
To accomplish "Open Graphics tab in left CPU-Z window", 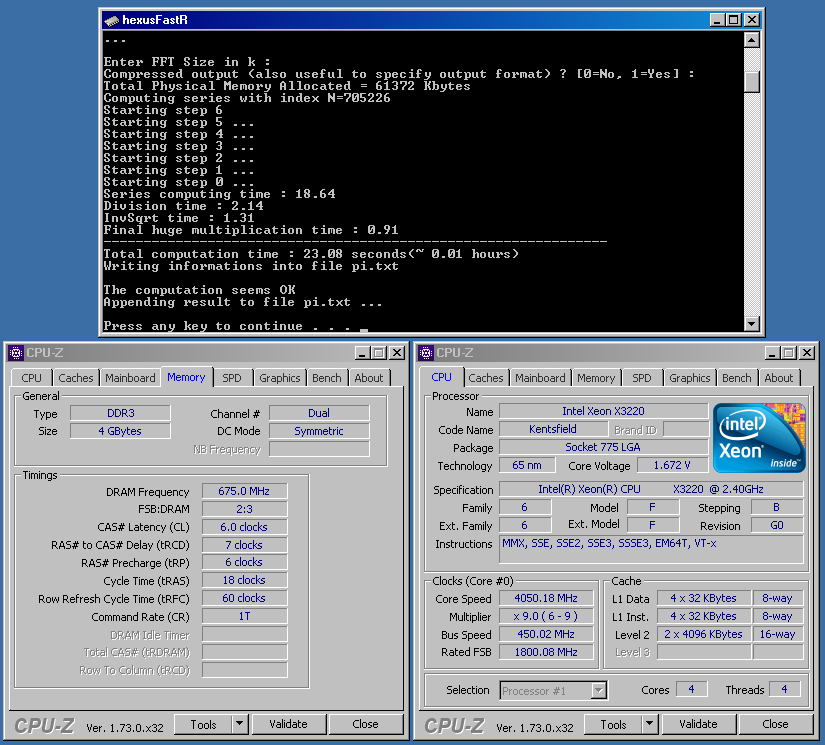I will pyautogui.click(x=280, y=378).
